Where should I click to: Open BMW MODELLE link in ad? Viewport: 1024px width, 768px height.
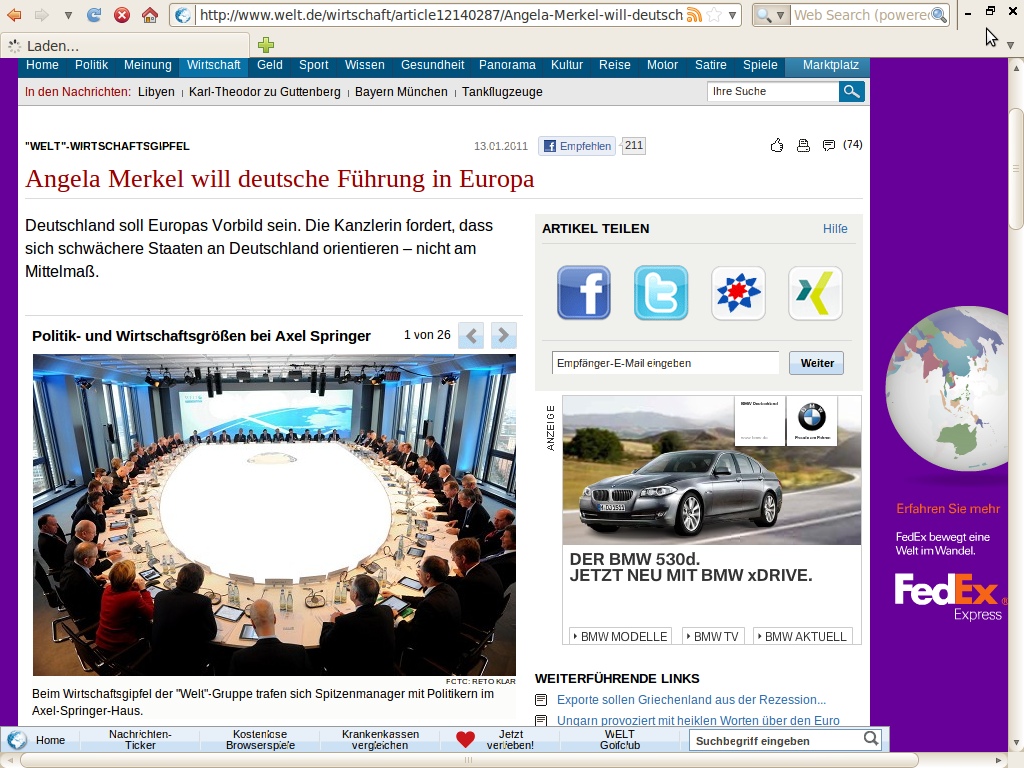620,637
